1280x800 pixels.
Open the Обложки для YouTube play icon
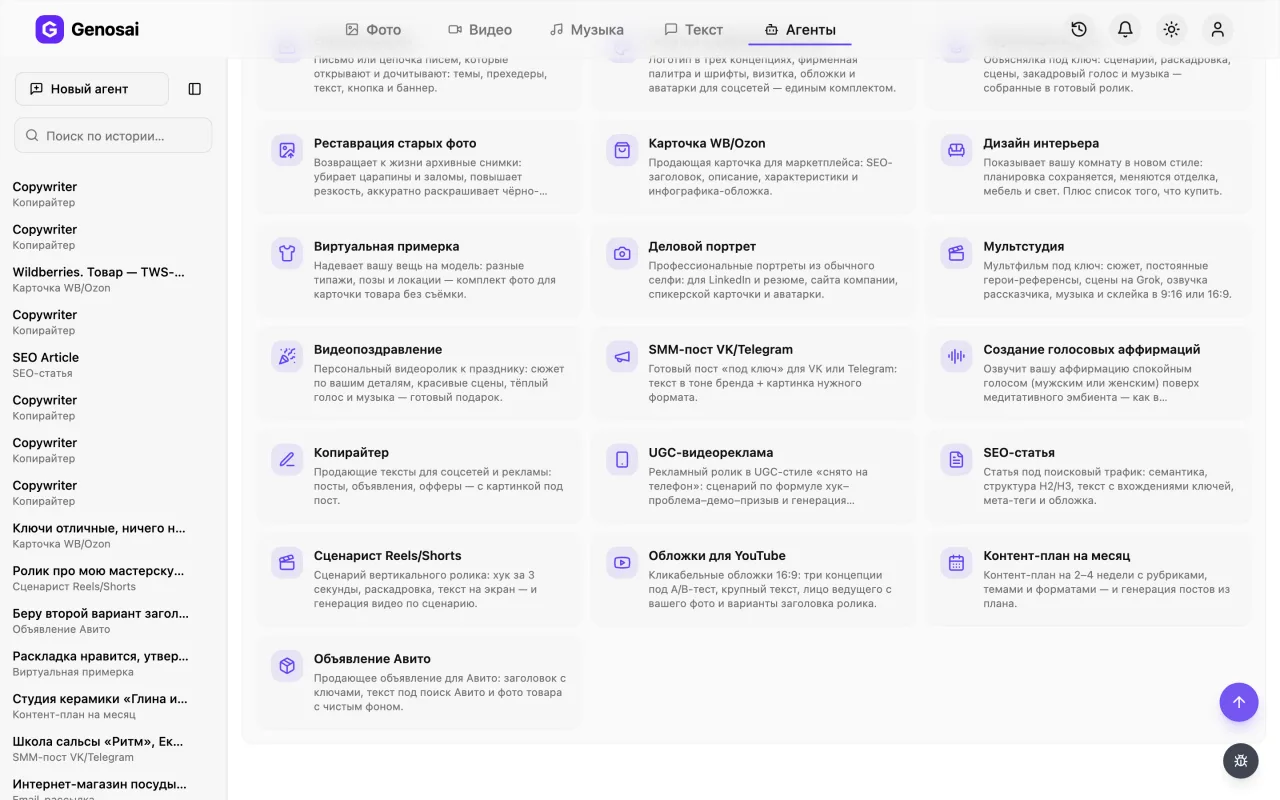coord(622,562)
